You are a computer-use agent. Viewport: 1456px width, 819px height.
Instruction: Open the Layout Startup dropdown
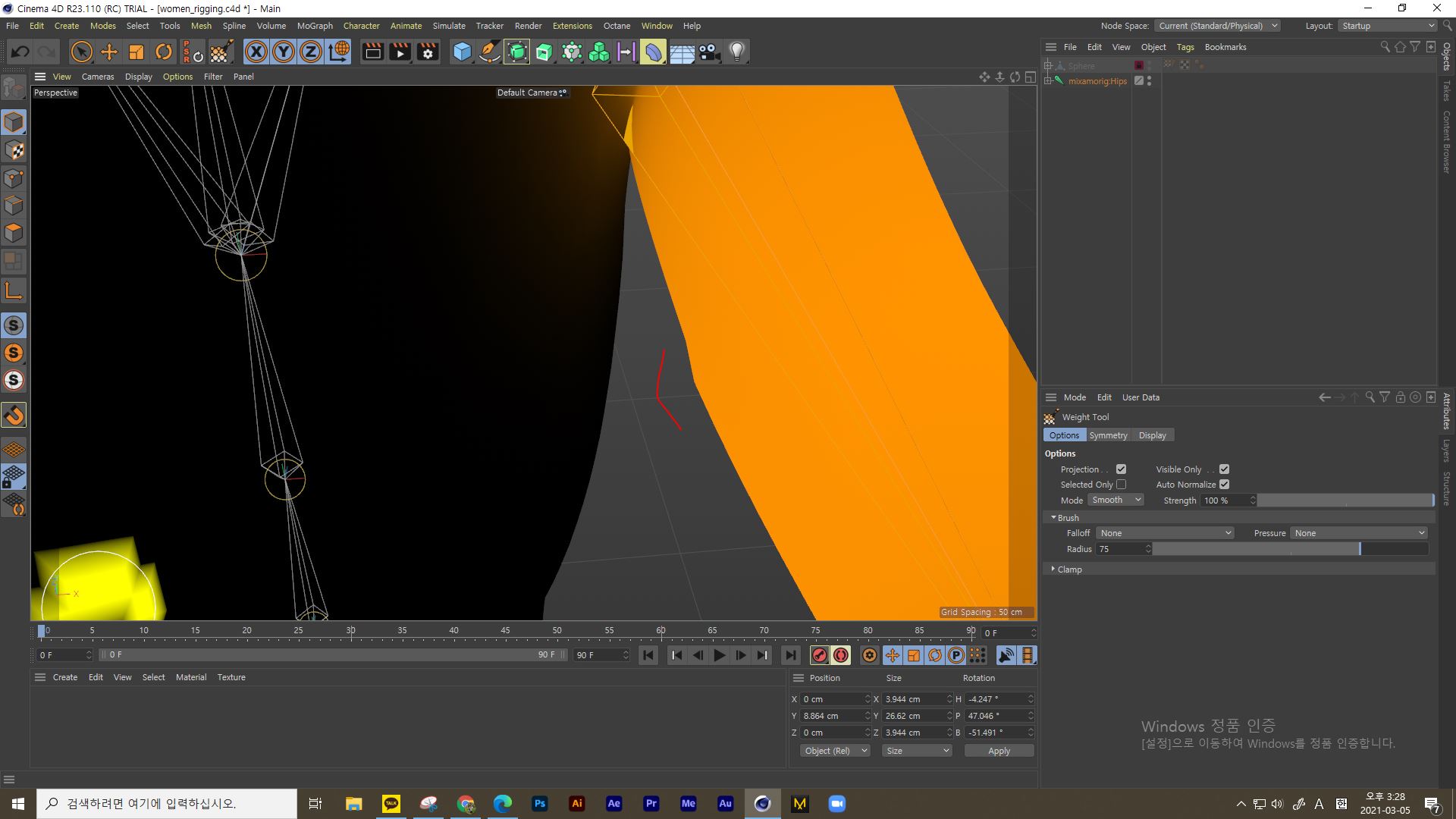[x=1387, y=26]
